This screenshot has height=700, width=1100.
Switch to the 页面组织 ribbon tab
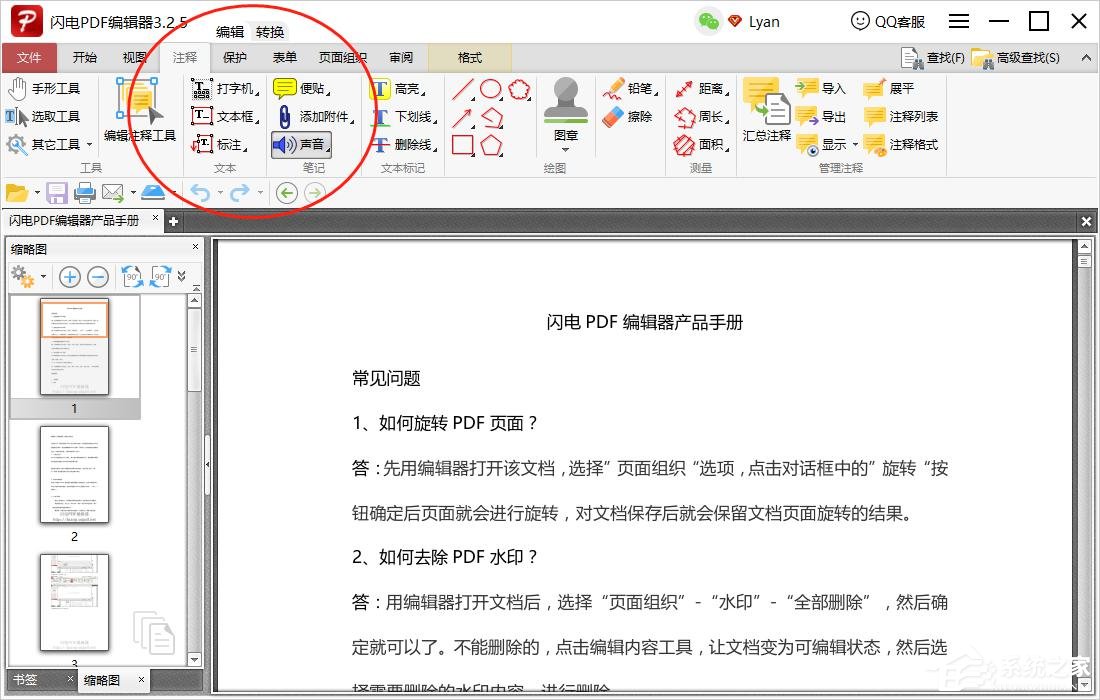point(342,57)
